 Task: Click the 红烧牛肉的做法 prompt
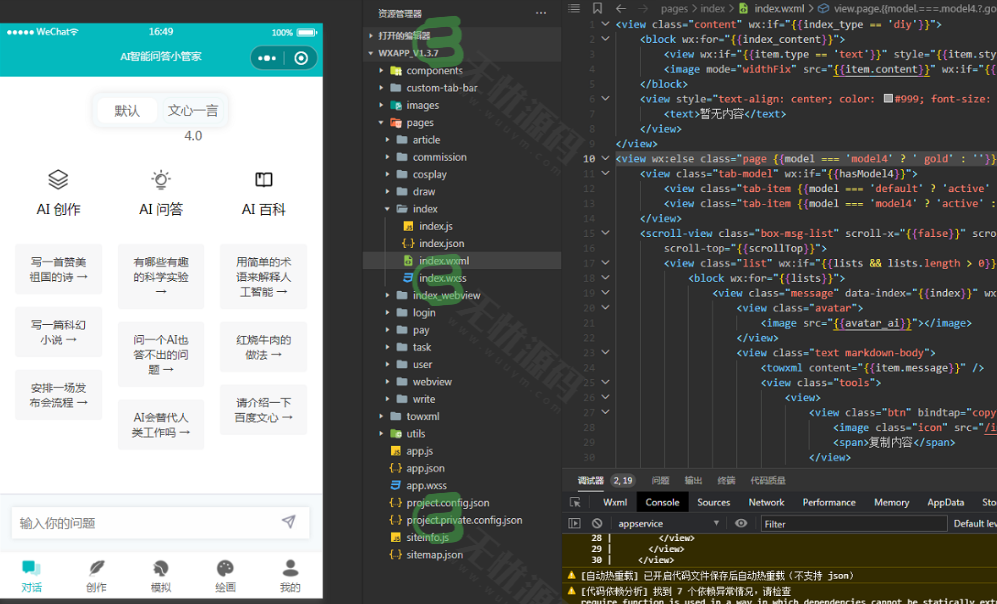(263, 347)
